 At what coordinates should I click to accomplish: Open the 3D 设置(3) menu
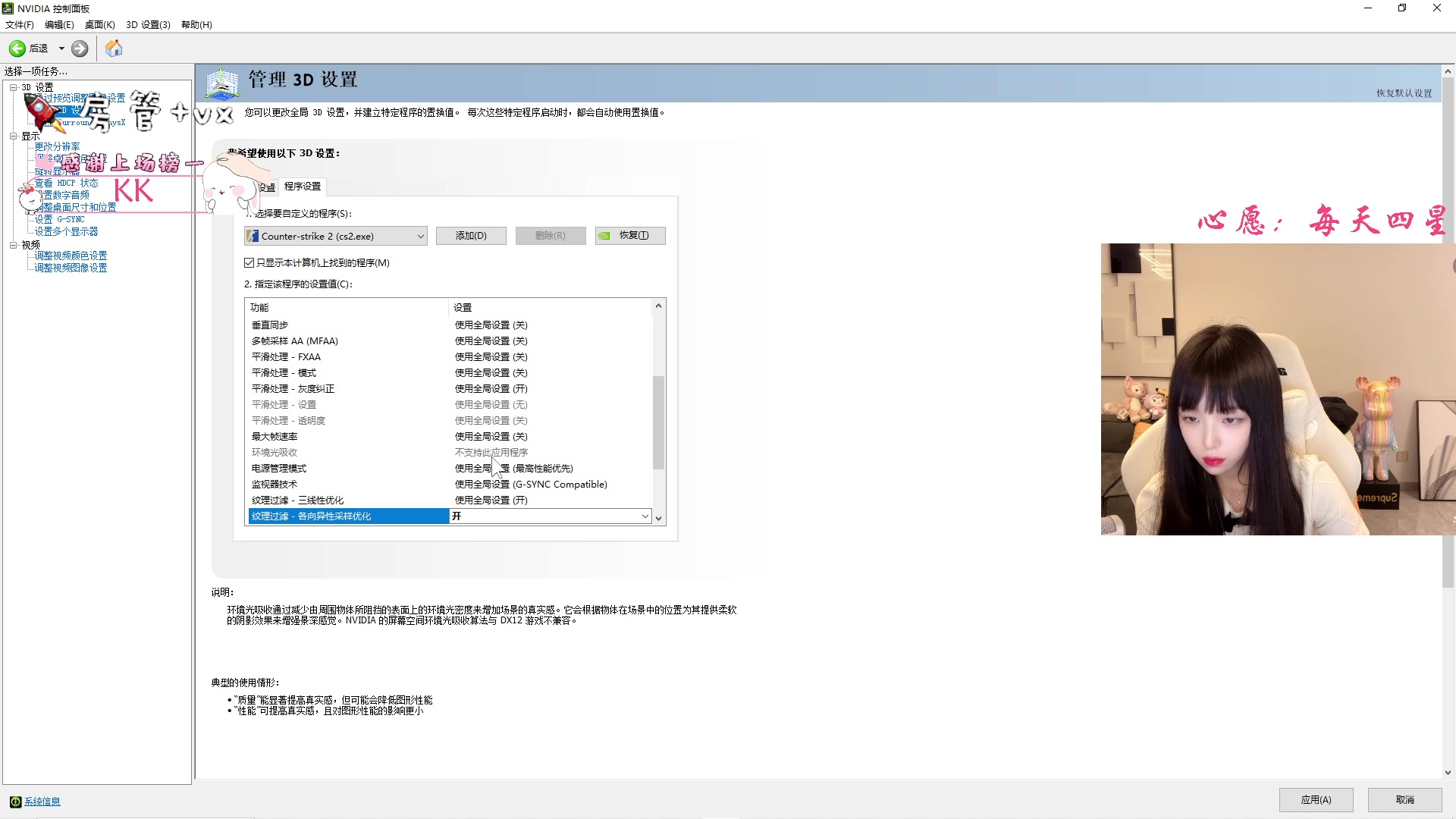pos(148,24)
